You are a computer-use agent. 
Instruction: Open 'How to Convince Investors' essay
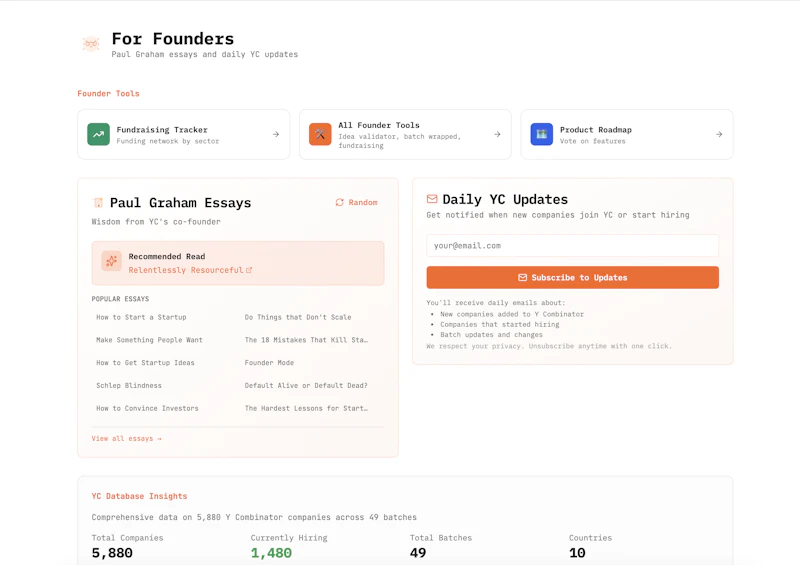(147, 408)
